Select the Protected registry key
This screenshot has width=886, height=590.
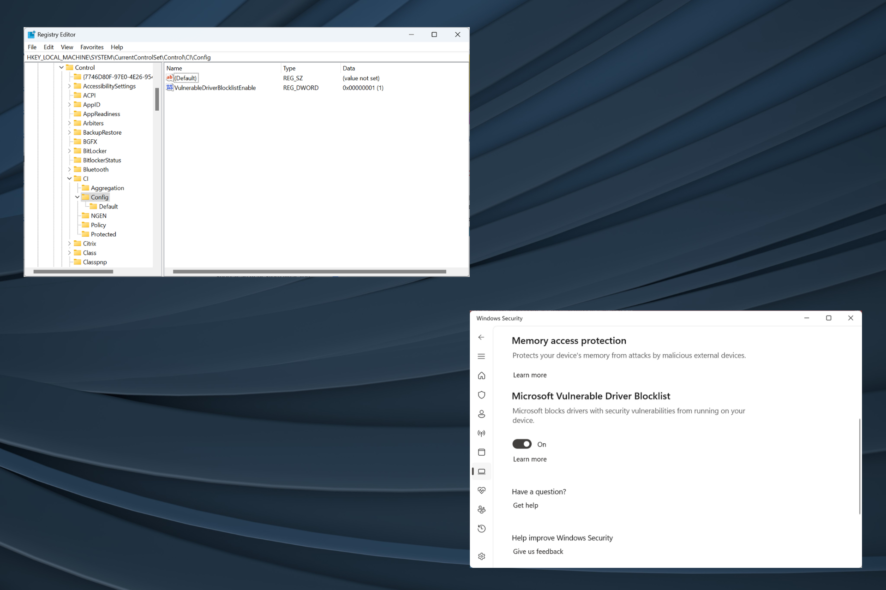tap(103, 235)
